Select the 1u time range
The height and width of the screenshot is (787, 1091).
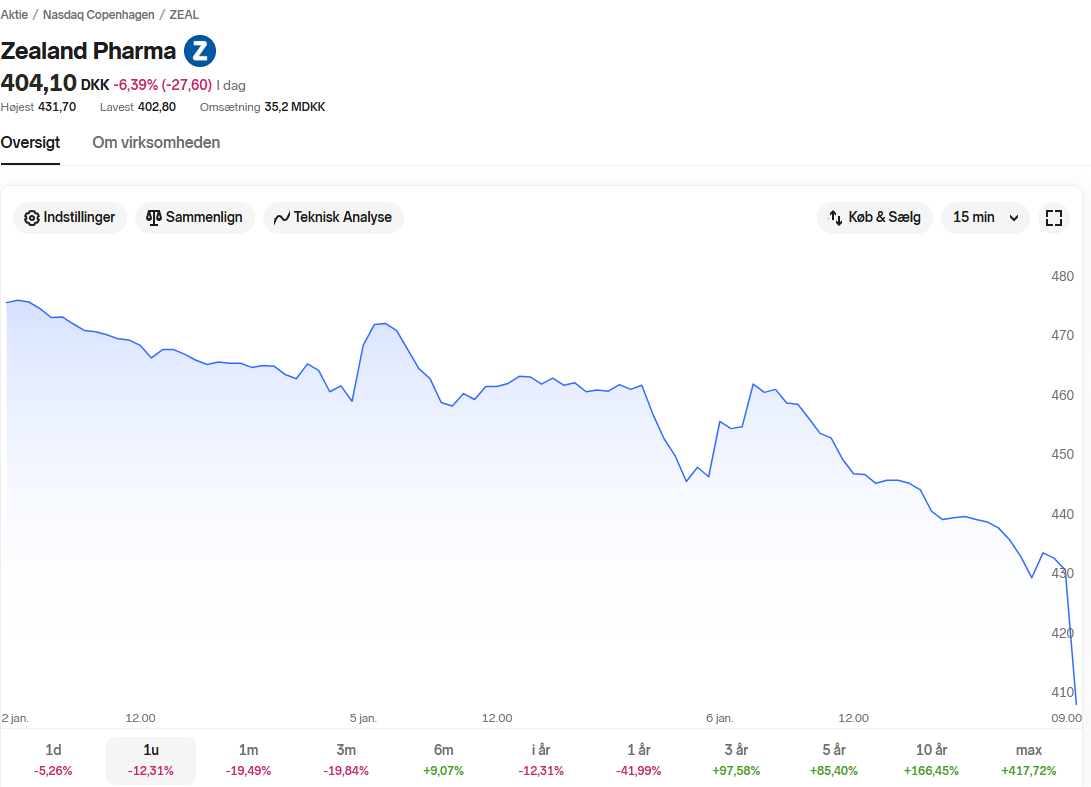(x=151, y=760)
